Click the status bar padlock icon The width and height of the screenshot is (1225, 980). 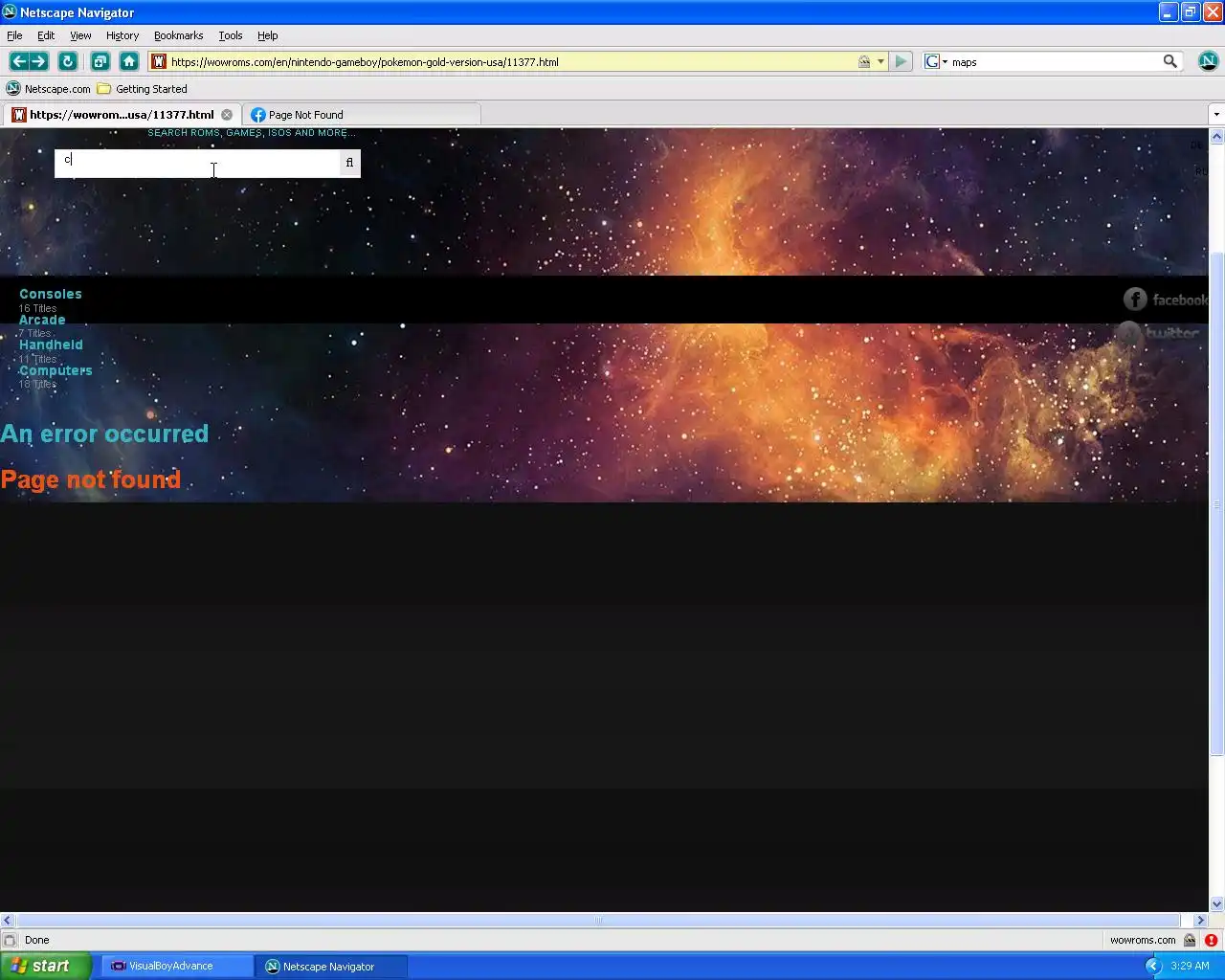pos(1190,940)
